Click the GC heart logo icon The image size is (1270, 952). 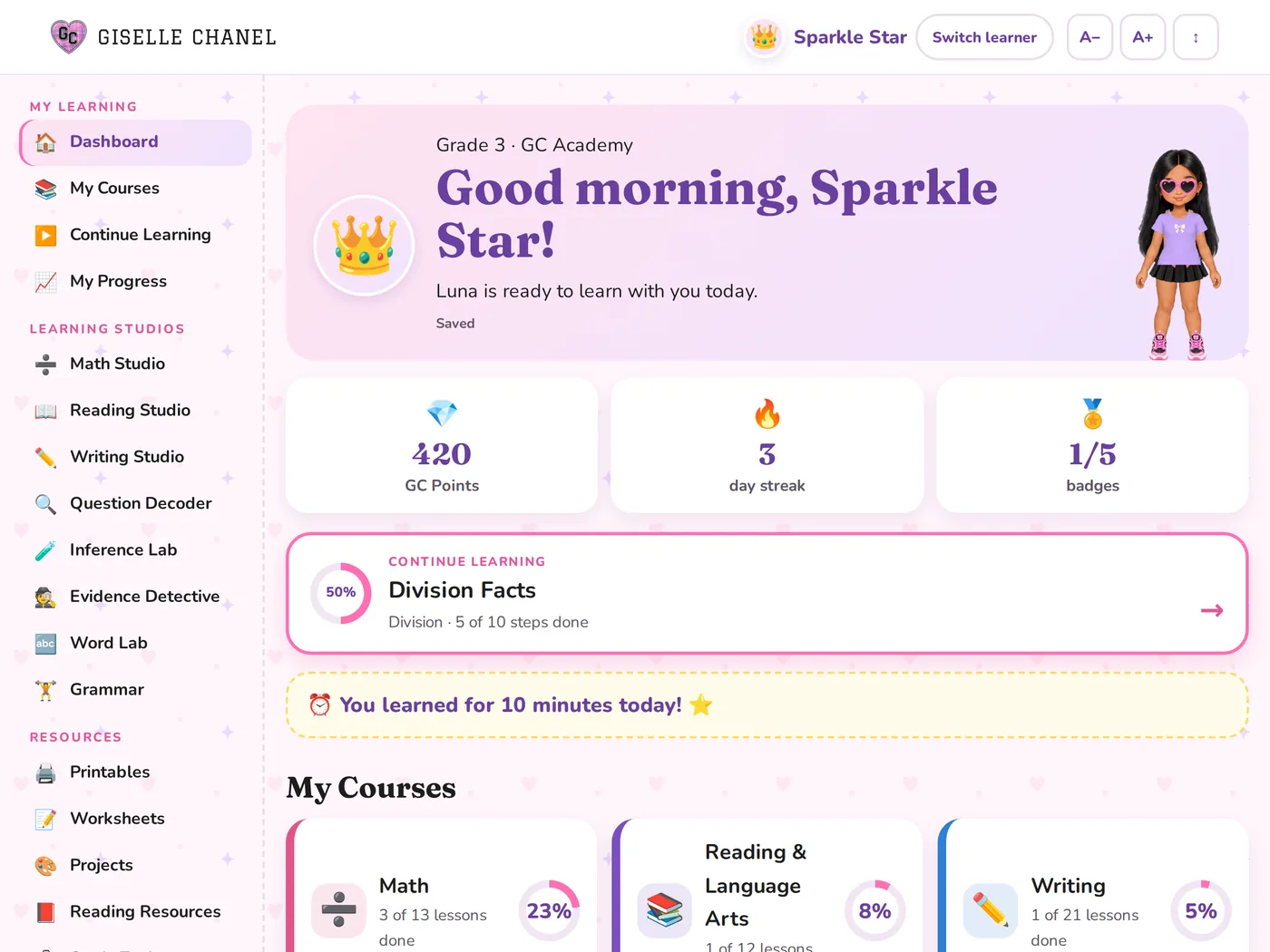pos(68,37)
